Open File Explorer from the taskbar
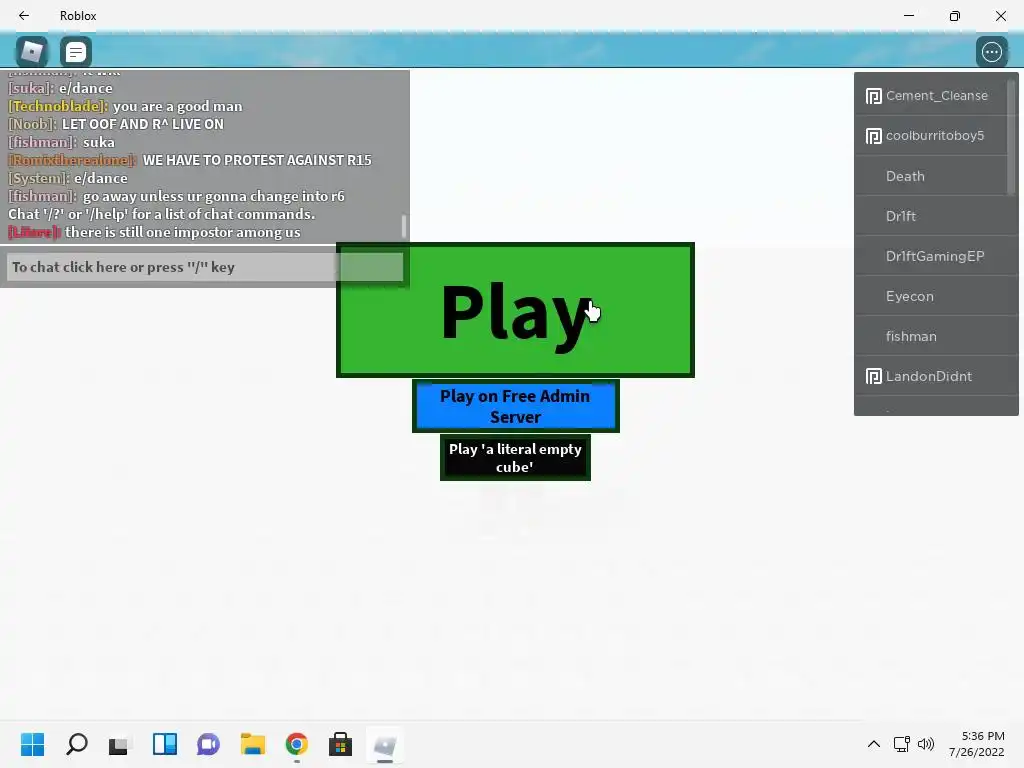1024x768 pixels. pyautogui.click(x=253, y=744)
